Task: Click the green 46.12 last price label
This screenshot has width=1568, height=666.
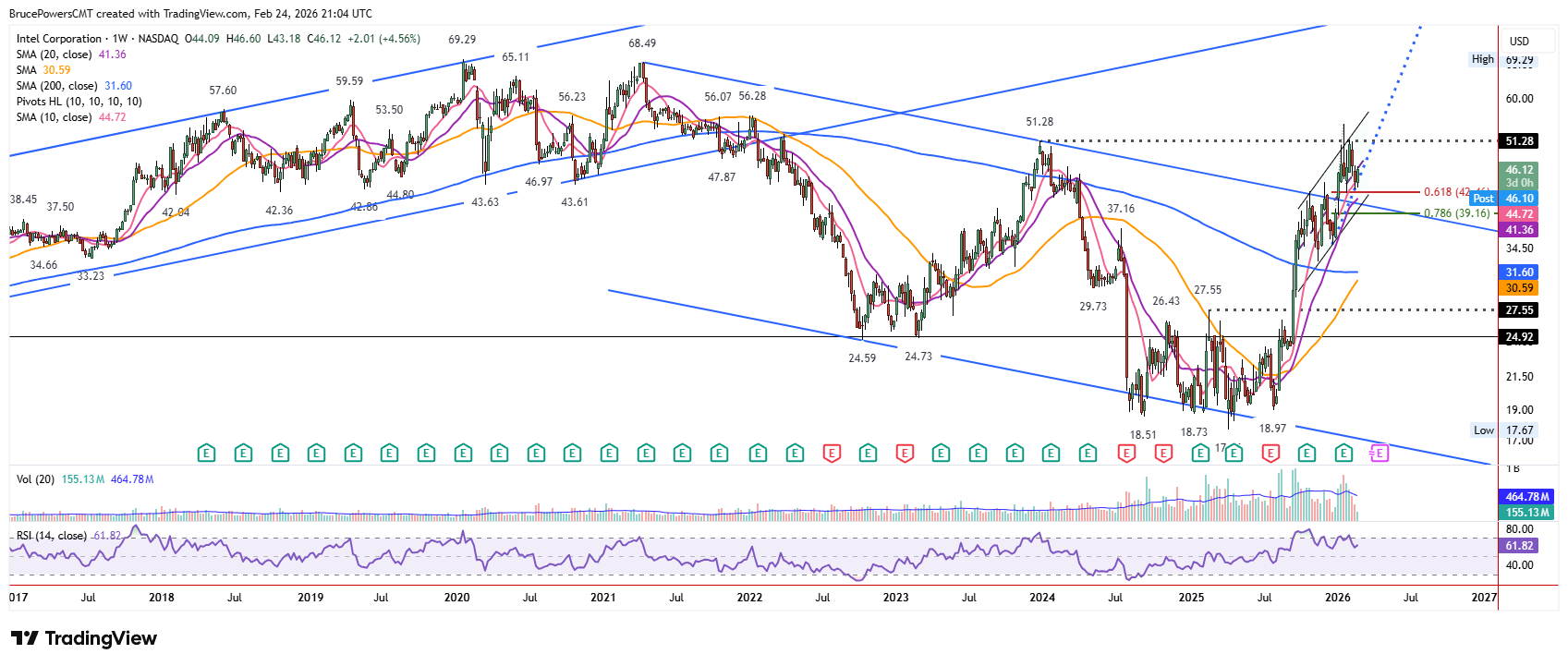Action: click(1520, 170)
